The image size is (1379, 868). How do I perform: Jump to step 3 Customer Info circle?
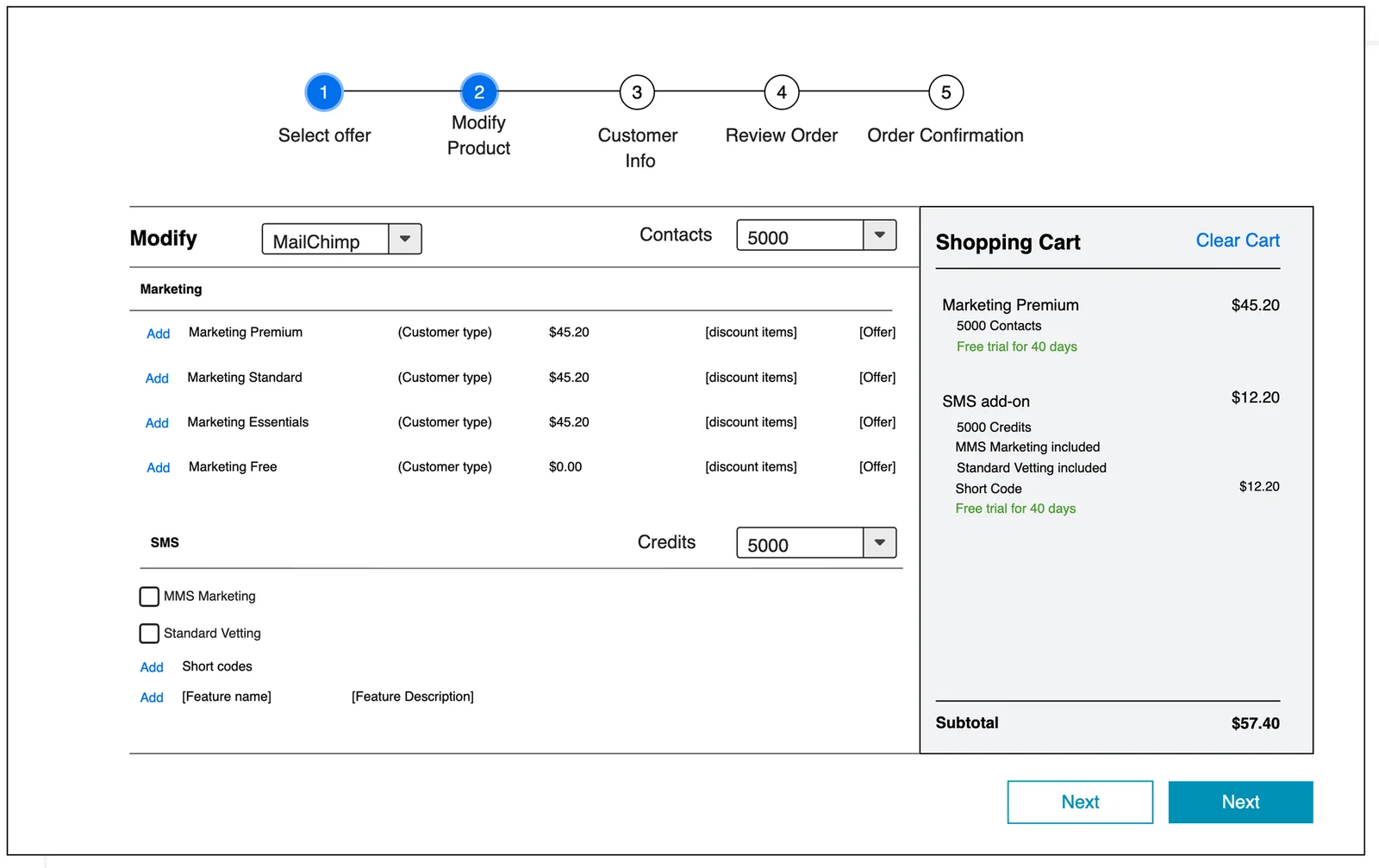point(637,92)
